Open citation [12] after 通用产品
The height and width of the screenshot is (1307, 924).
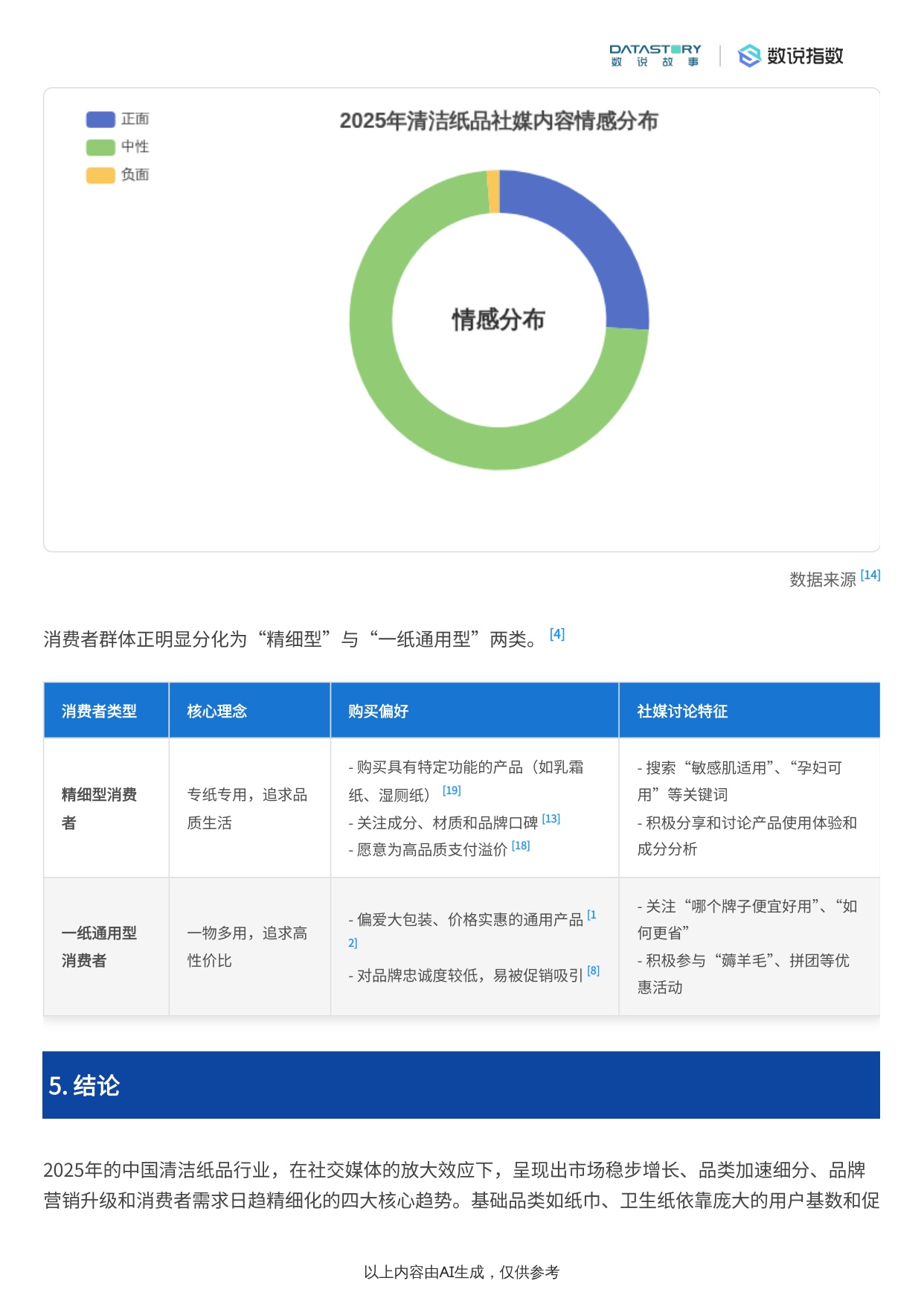pyautogui.click(x=591, y=915)
